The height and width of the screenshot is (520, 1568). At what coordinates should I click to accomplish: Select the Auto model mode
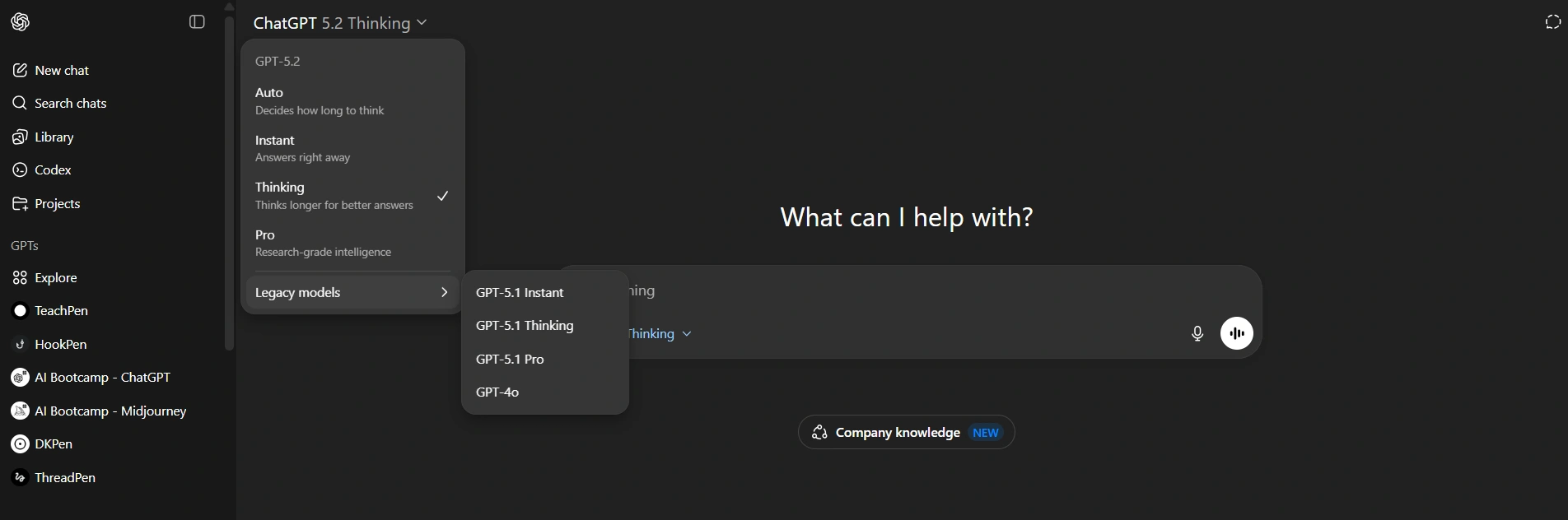(352, 101)
